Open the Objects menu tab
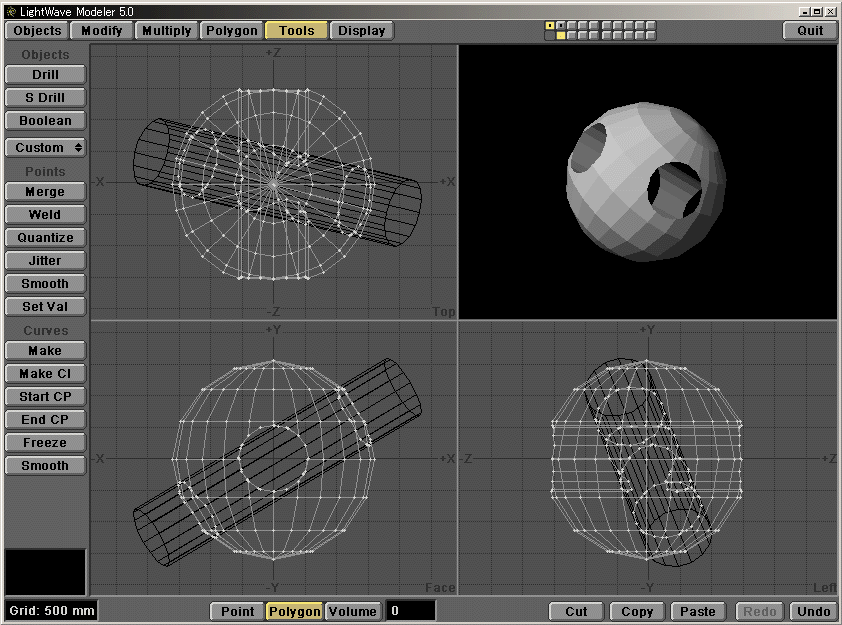 pyautogui.click(x=36, y=30)
